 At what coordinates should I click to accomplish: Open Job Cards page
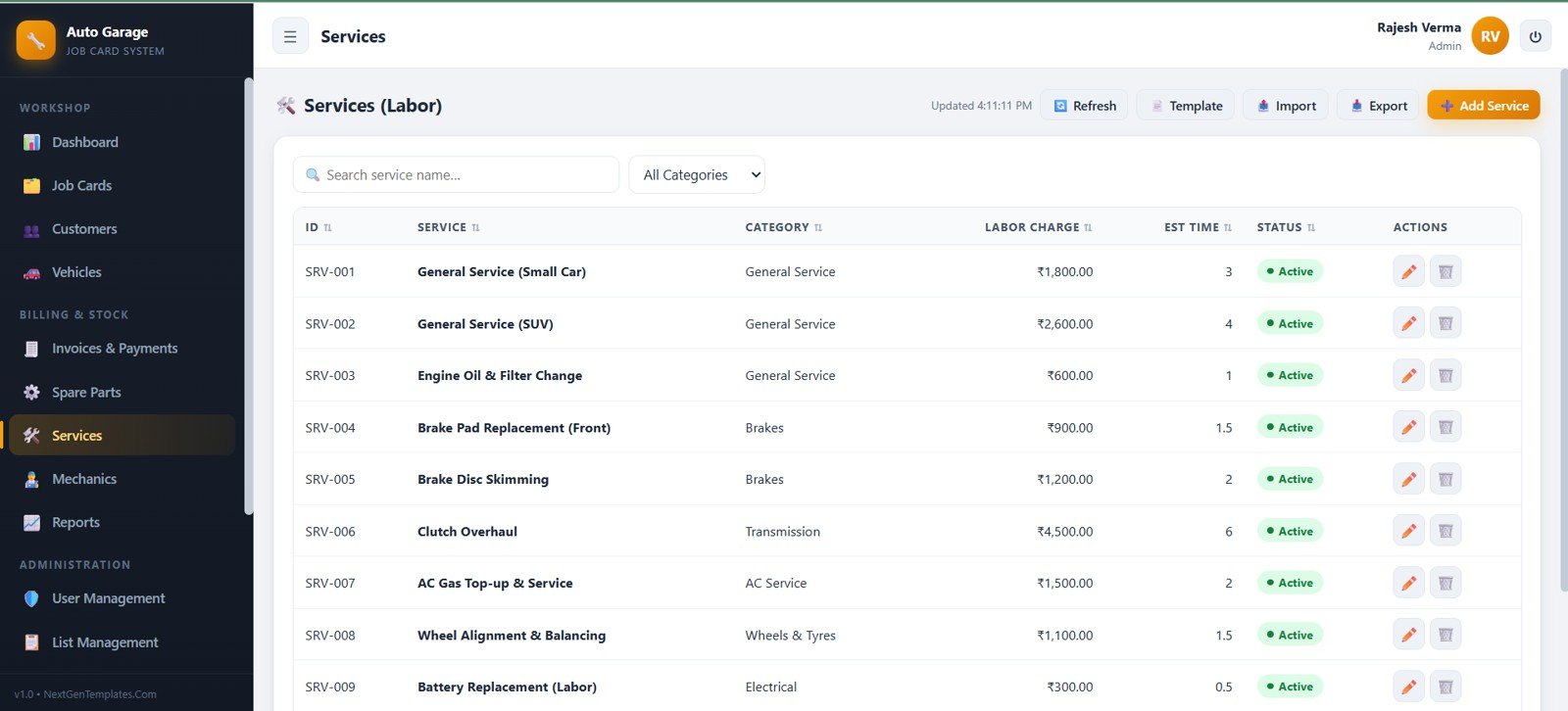coord(122,185)
